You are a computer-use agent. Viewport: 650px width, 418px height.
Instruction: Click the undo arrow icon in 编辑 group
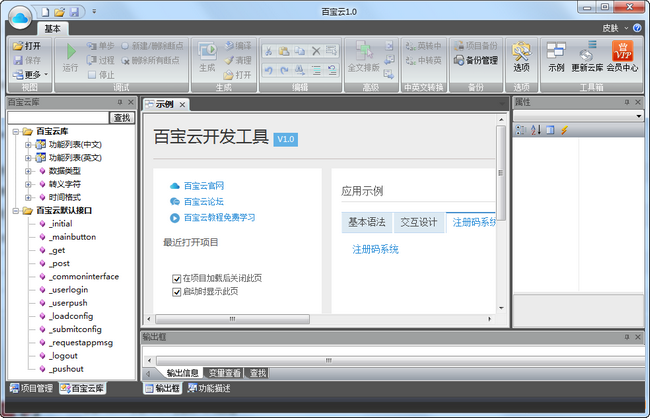[x=269, y=70]
